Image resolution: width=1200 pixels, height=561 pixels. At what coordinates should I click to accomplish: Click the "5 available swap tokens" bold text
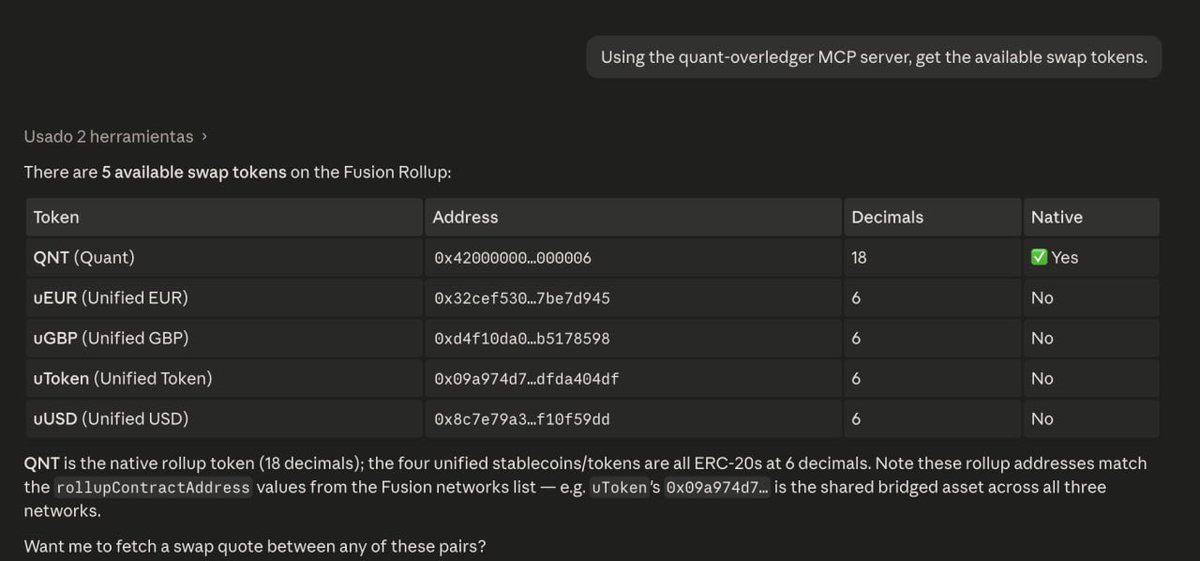point(194,172)
